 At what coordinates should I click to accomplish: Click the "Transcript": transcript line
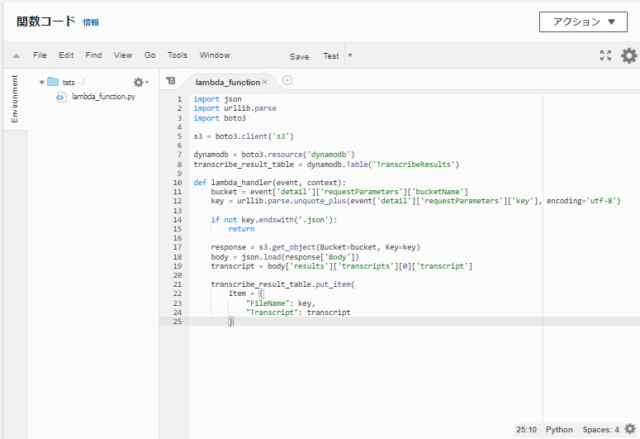click(x=298, y=313)
